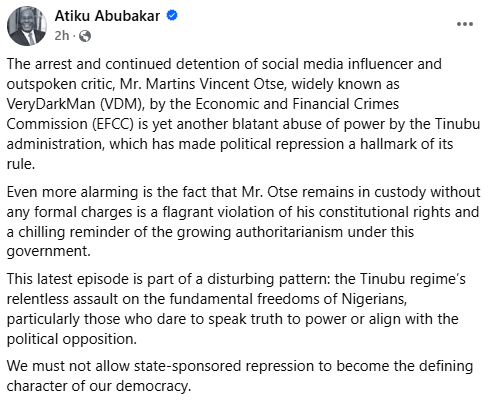Click the public audience globe icon

pos(85,36)
